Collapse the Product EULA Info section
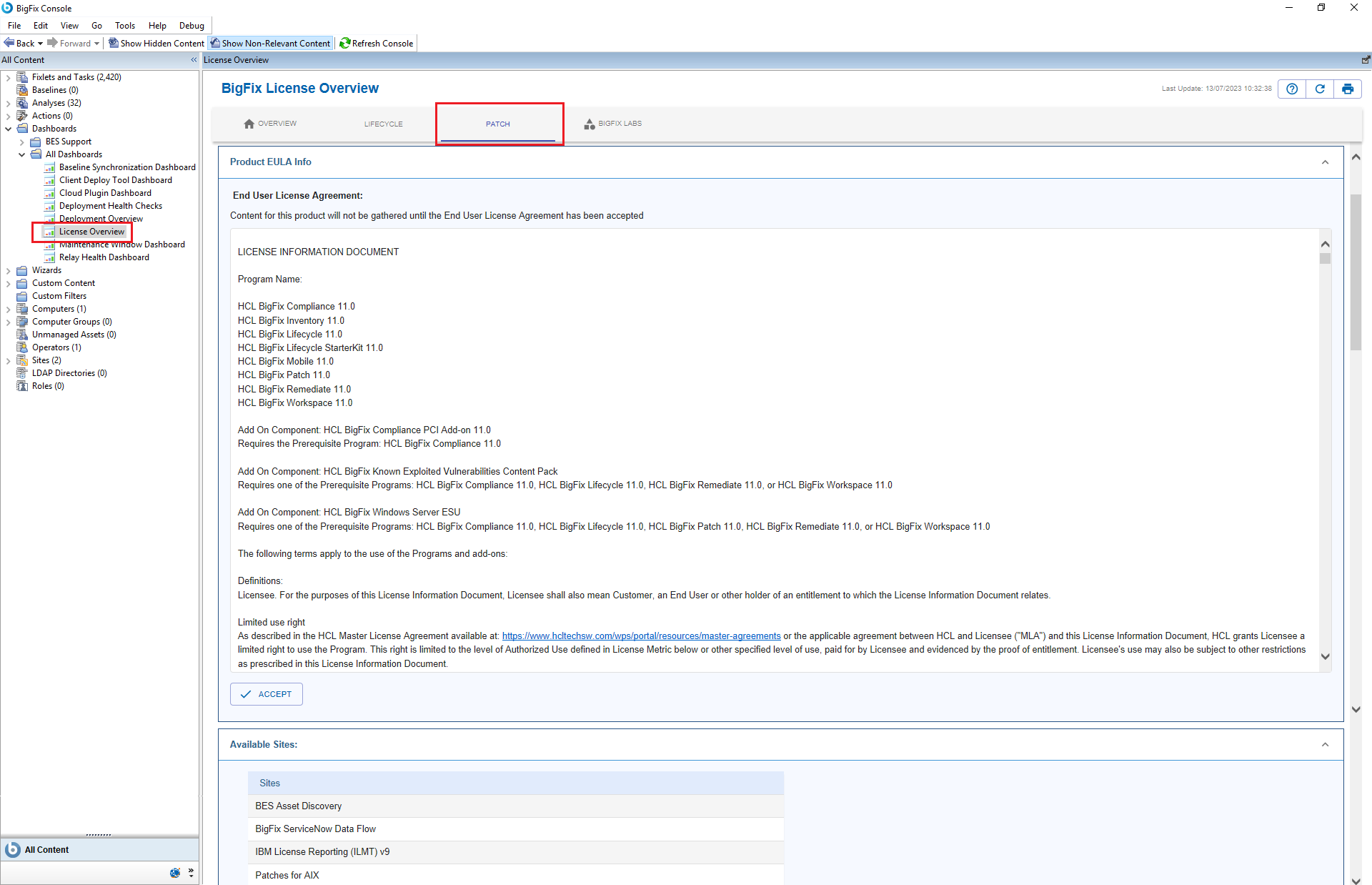 click(x=1325, y=162)
